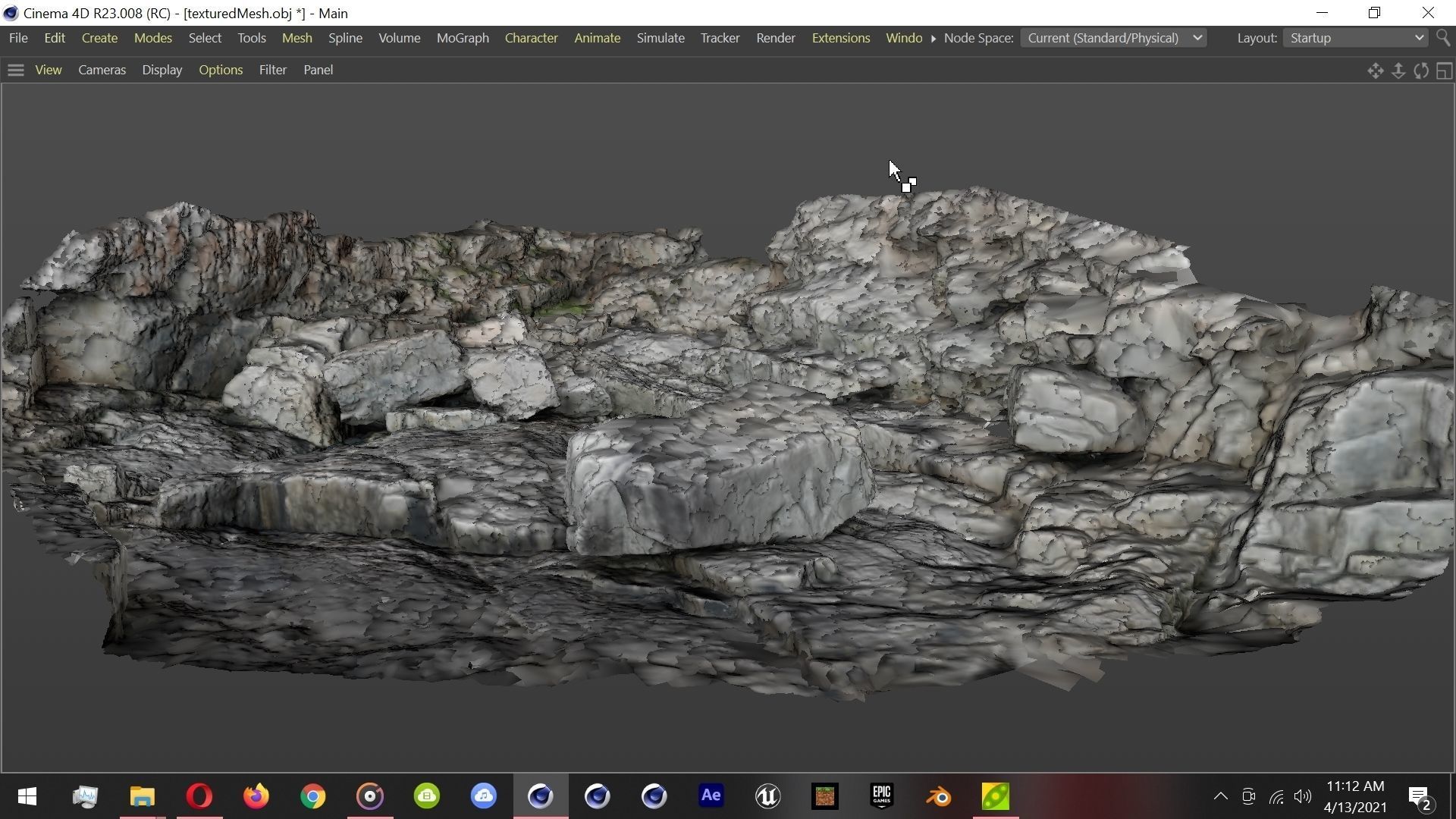Open Epic Games Launcher from the taskbar
The image size is (1456, 819).
point(881,796)
